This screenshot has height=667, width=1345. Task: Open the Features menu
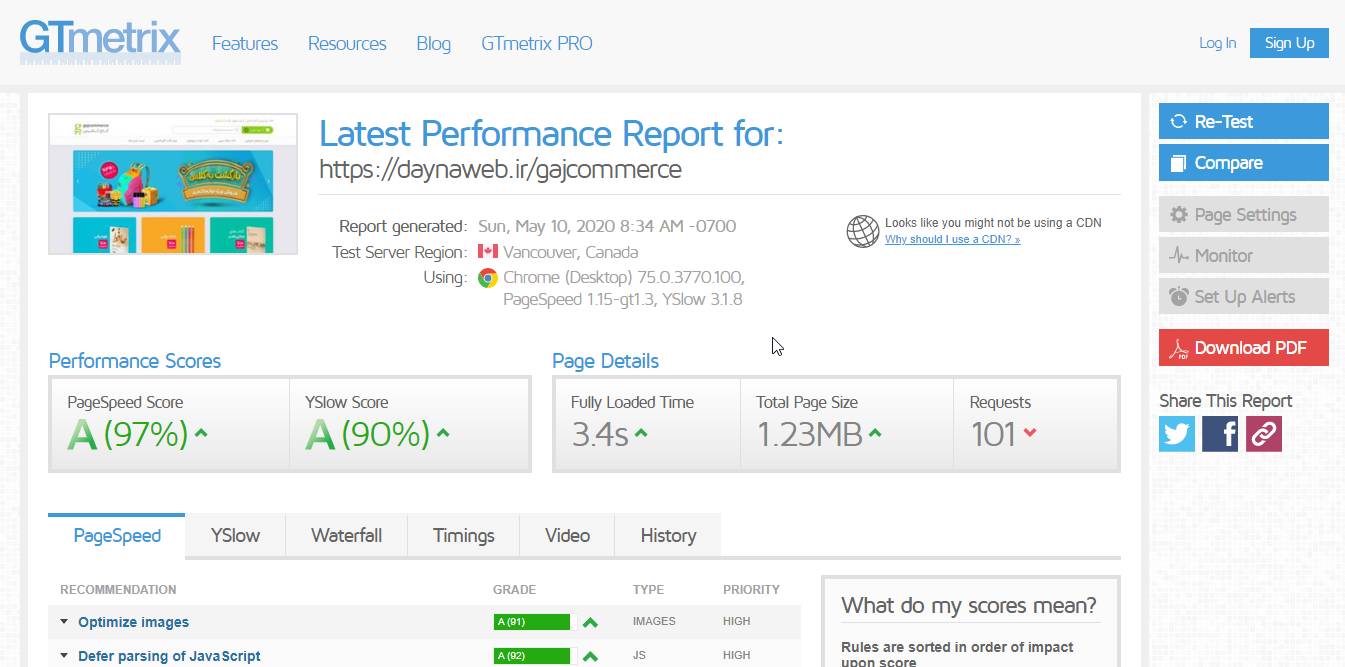pos(245,44)
